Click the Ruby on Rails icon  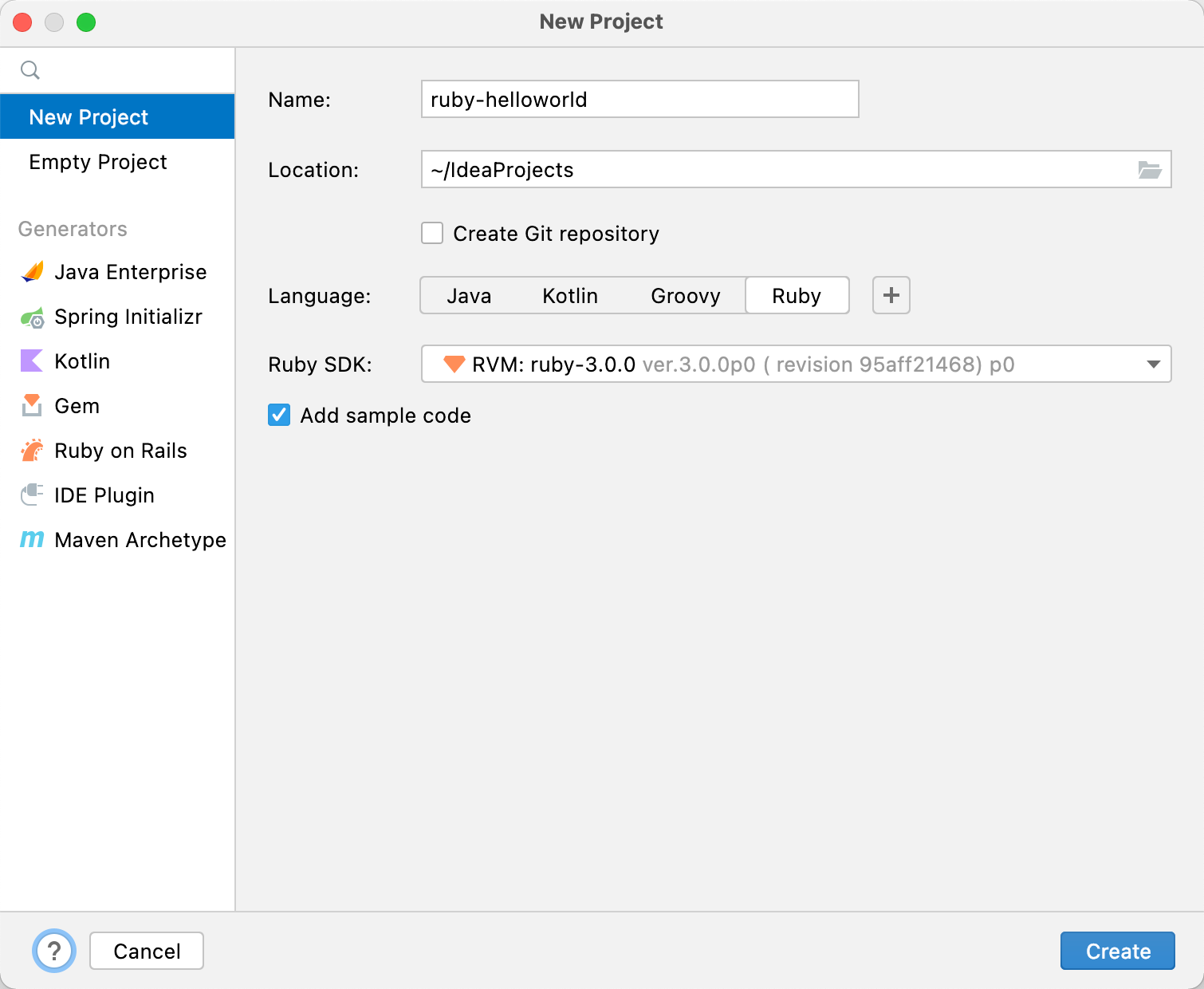coord(32,451)
